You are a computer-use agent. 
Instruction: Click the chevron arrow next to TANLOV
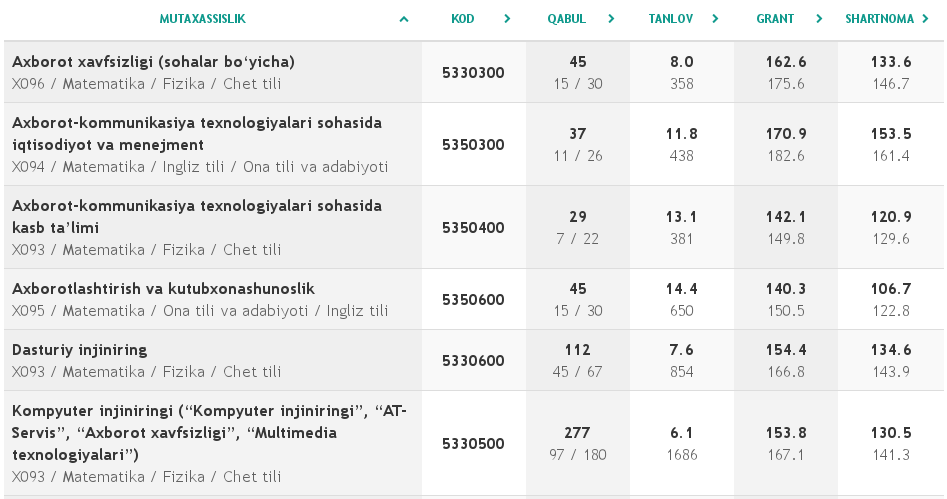(x=715, y=19)
